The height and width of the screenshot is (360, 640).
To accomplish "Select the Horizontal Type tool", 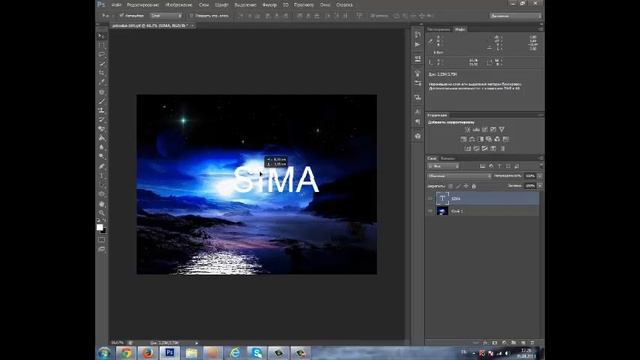I will [x=102, y=176].
